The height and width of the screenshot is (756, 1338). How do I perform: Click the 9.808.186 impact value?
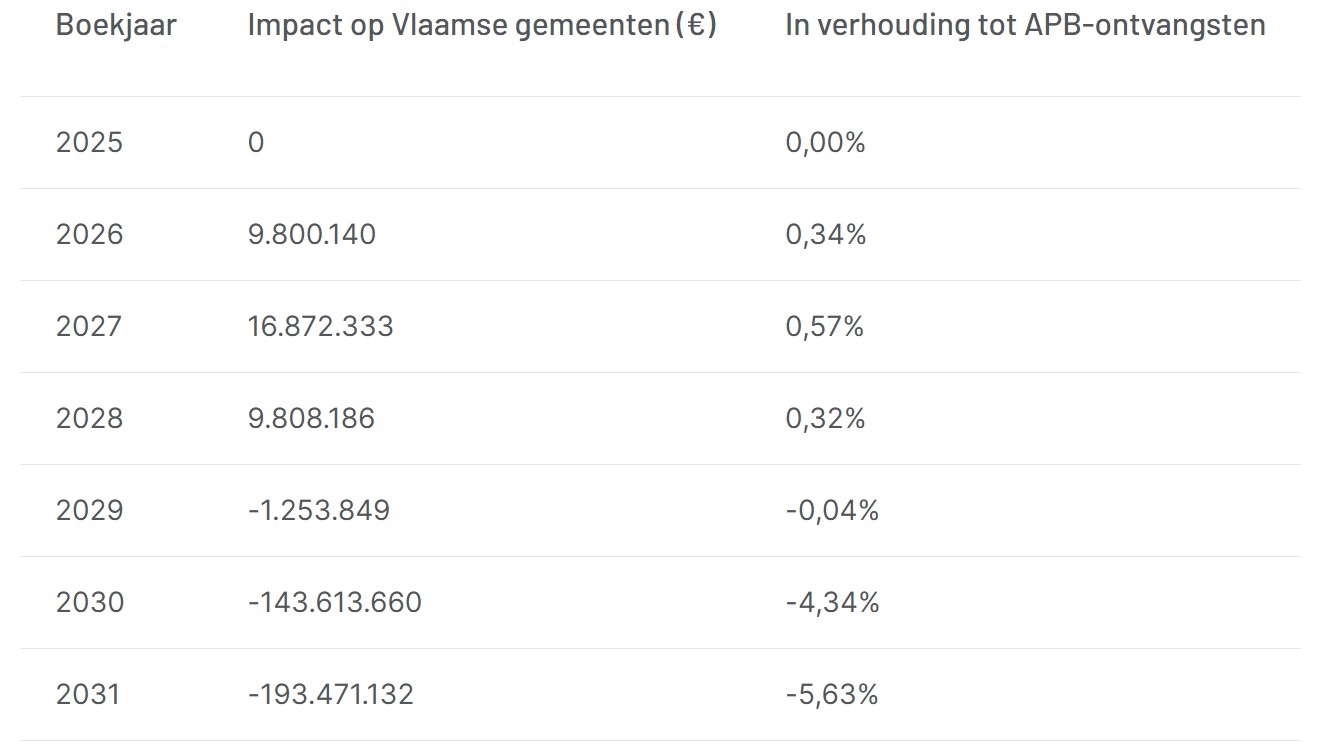click(311, 419)
